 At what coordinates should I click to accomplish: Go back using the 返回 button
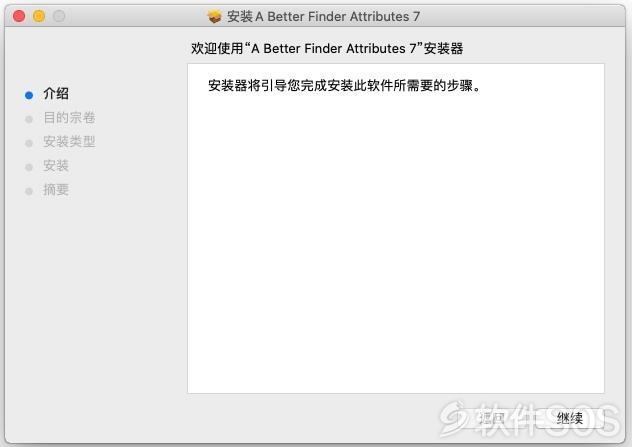[493, 418]
